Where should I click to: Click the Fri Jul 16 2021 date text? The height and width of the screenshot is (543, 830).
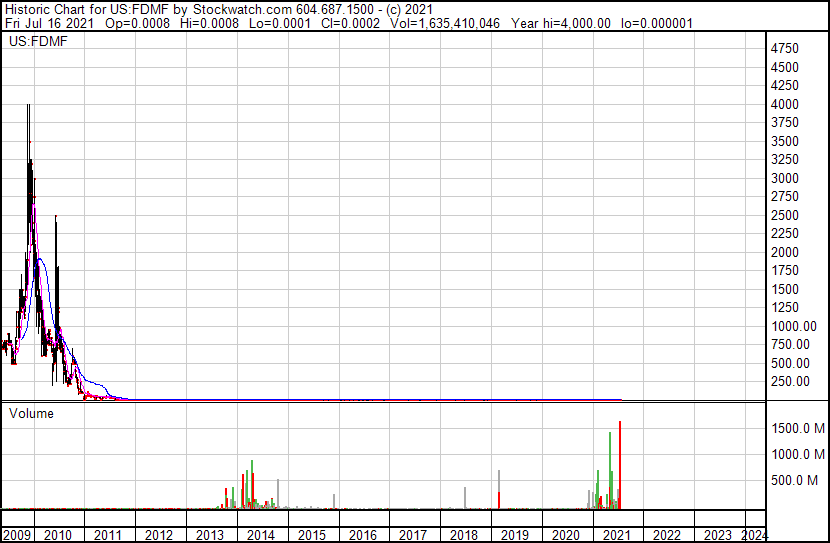[x=49, y=23]
